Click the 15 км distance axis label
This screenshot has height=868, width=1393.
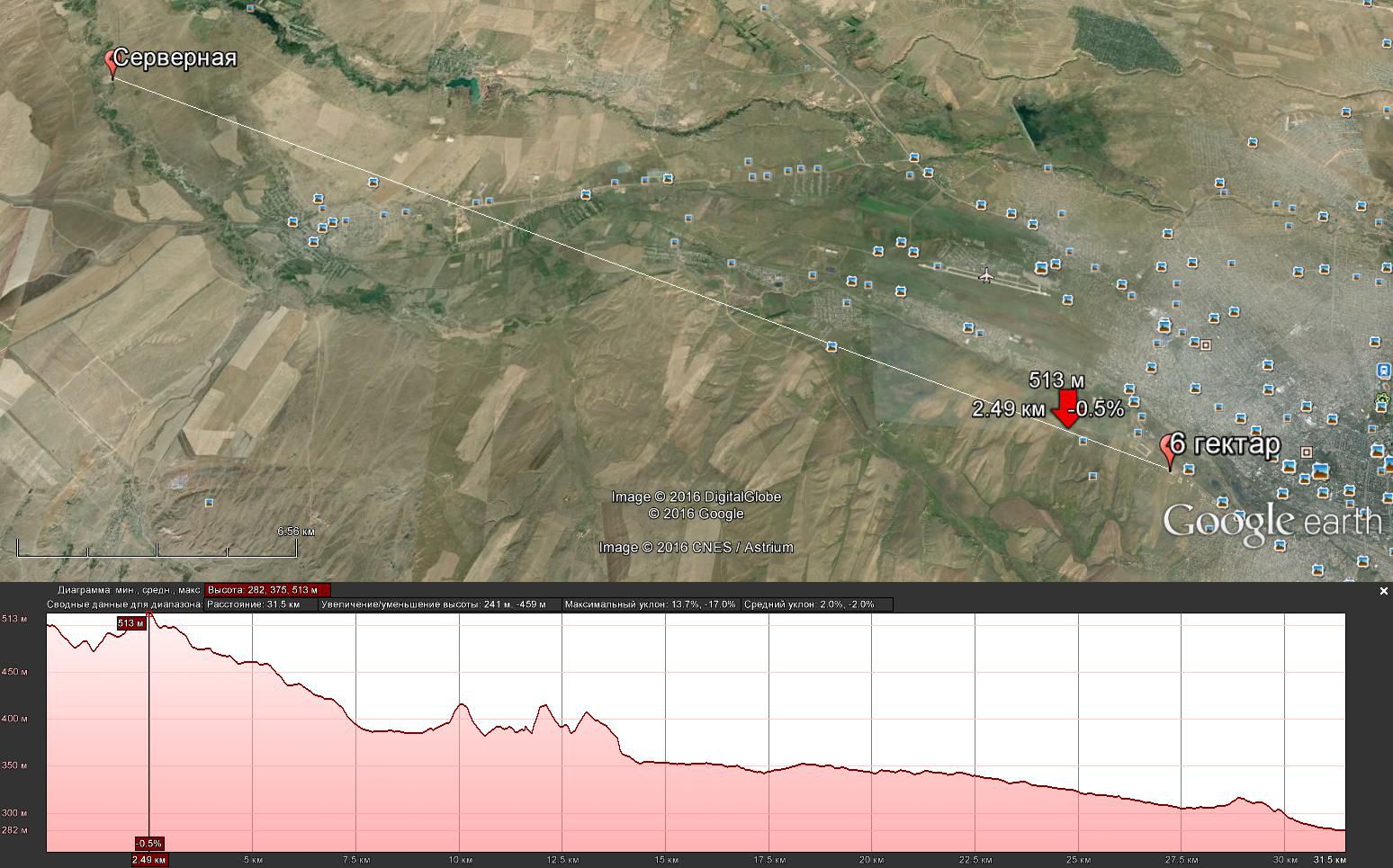pos(666,860)
